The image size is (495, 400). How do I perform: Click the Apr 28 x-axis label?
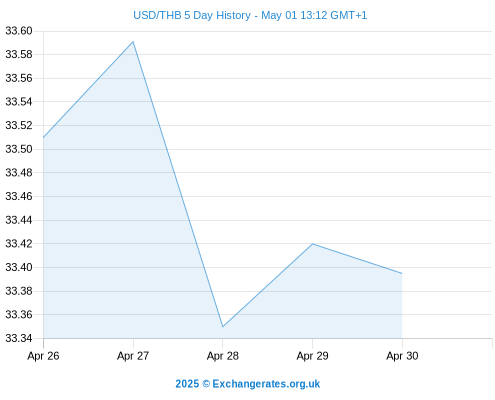click(223, 356)
